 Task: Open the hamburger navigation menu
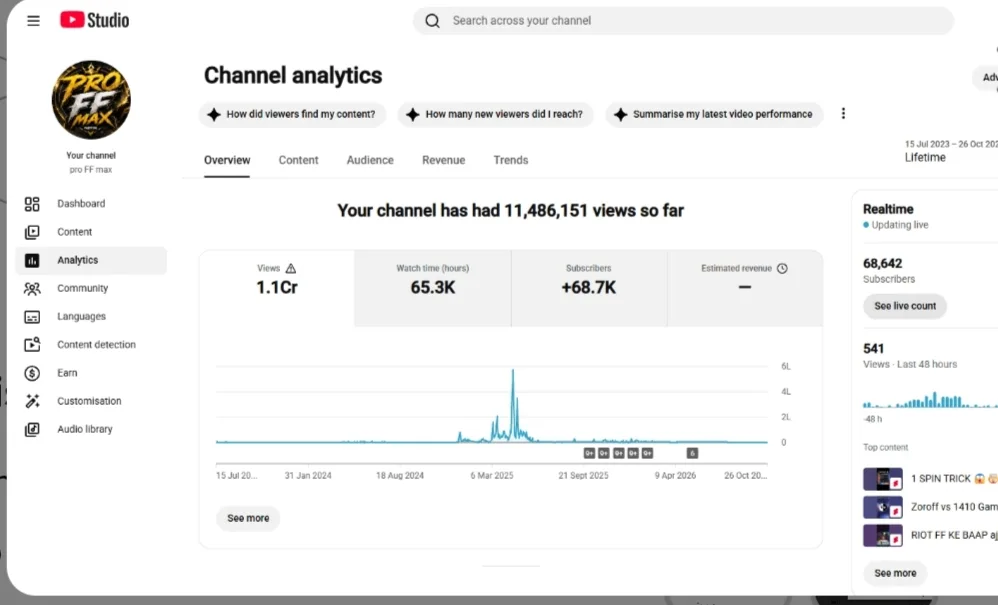(x=33, y=20)
